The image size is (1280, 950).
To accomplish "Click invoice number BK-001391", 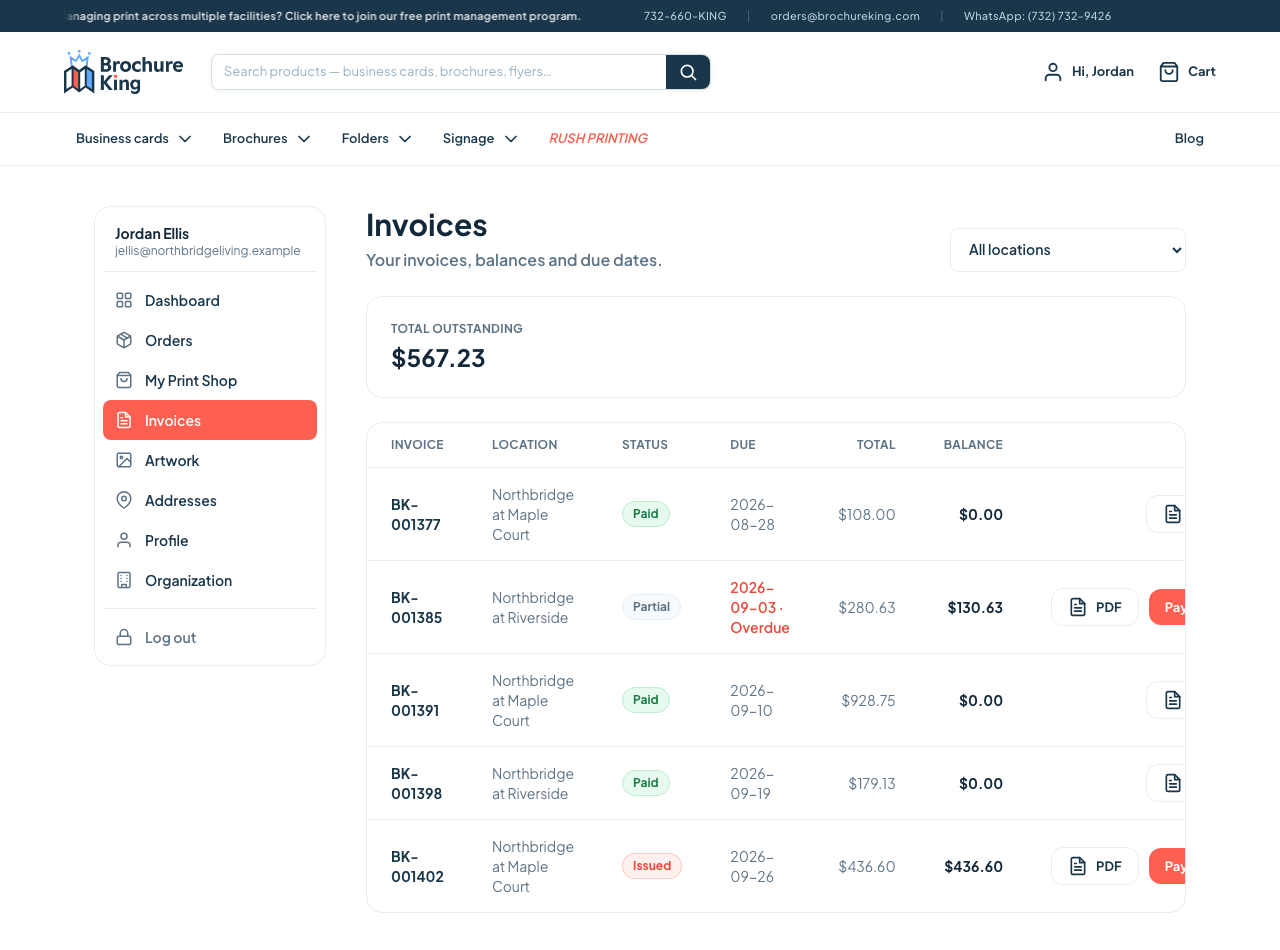I will 415,700.
